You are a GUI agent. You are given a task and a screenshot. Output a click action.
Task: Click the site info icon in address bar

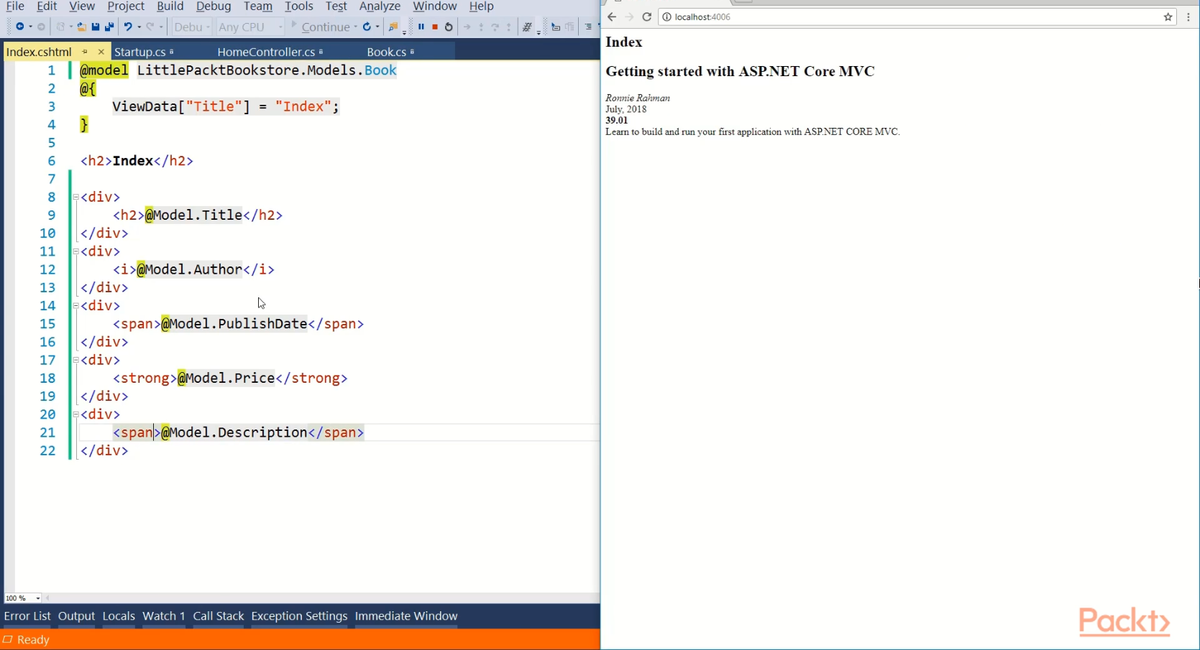[x=666, y=17]
